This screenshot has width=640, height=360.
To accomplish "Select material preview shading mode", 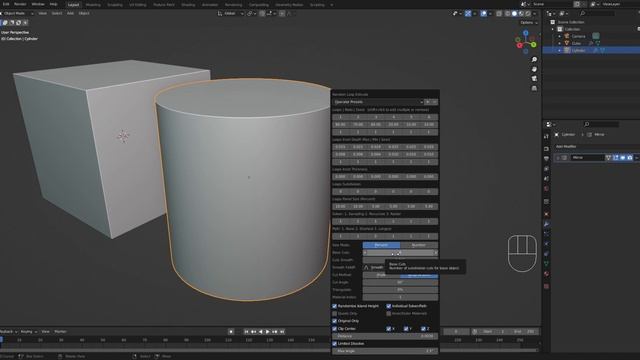I will pos(521,13).
